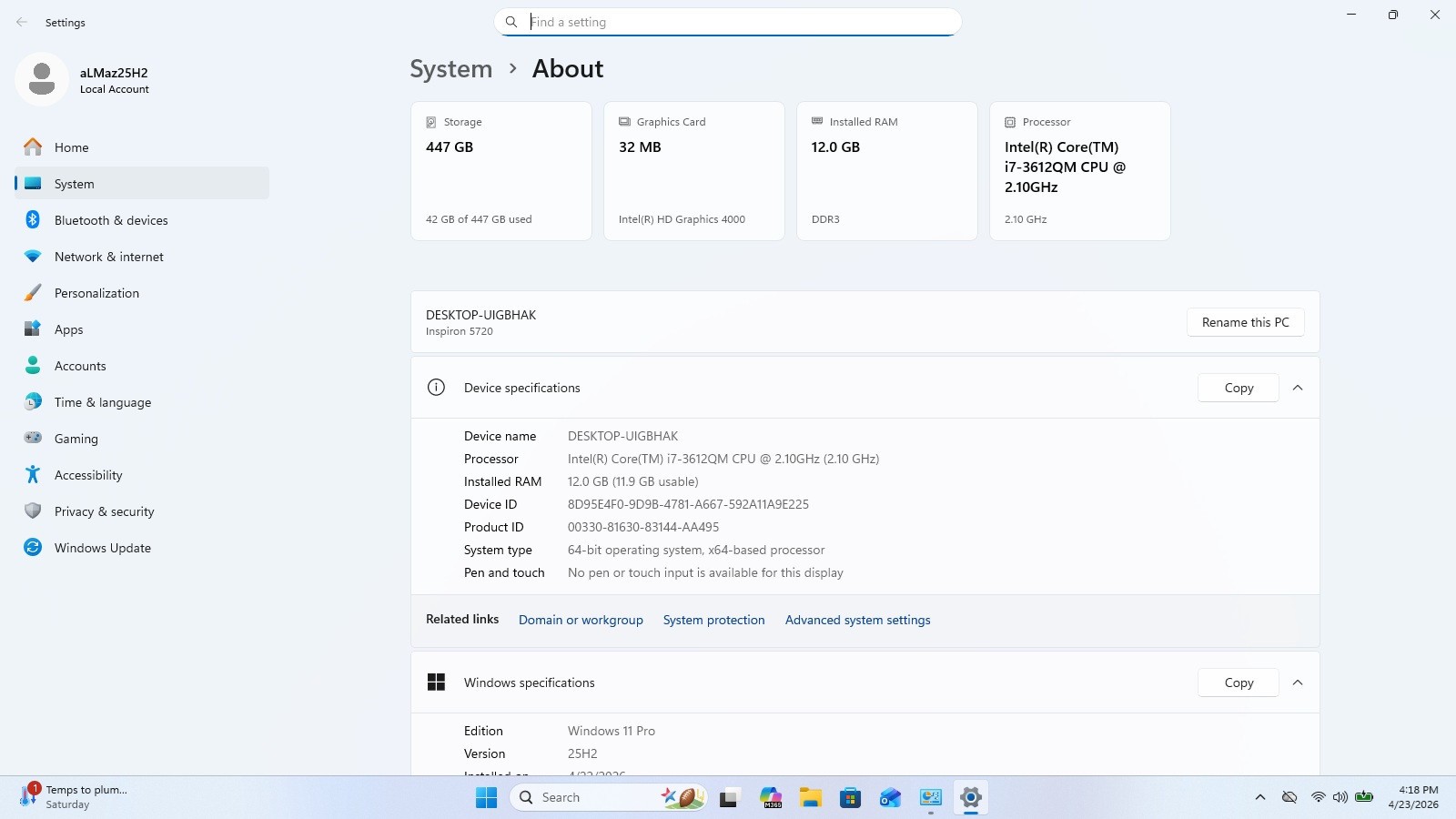Copy the Windows specifications
This screenshot has width=1456, height=819.
1239,682
